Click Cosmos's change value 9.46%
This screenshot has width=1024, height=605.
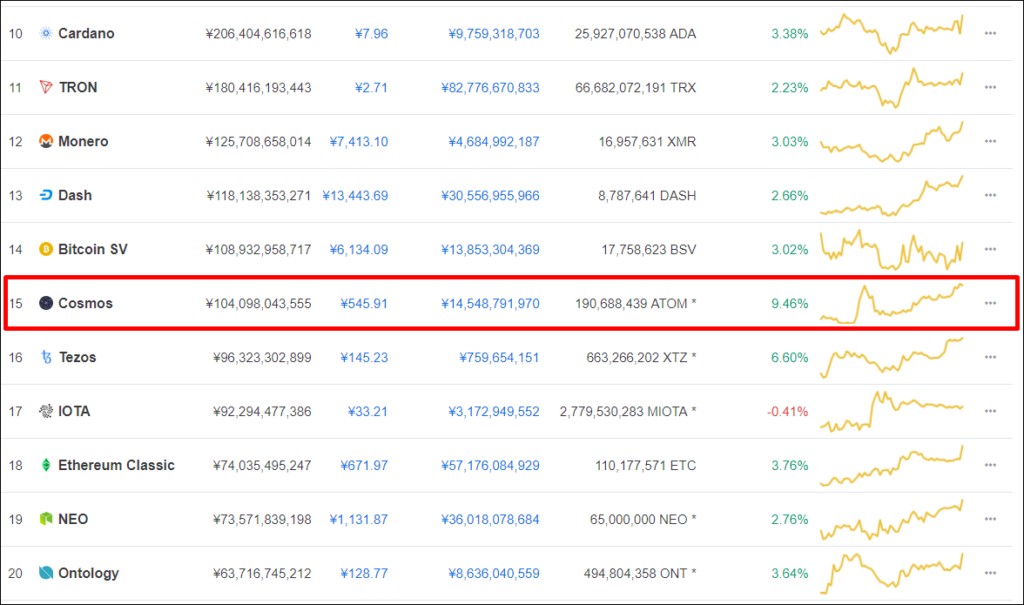pyautogui.click(x=790, y=304)
